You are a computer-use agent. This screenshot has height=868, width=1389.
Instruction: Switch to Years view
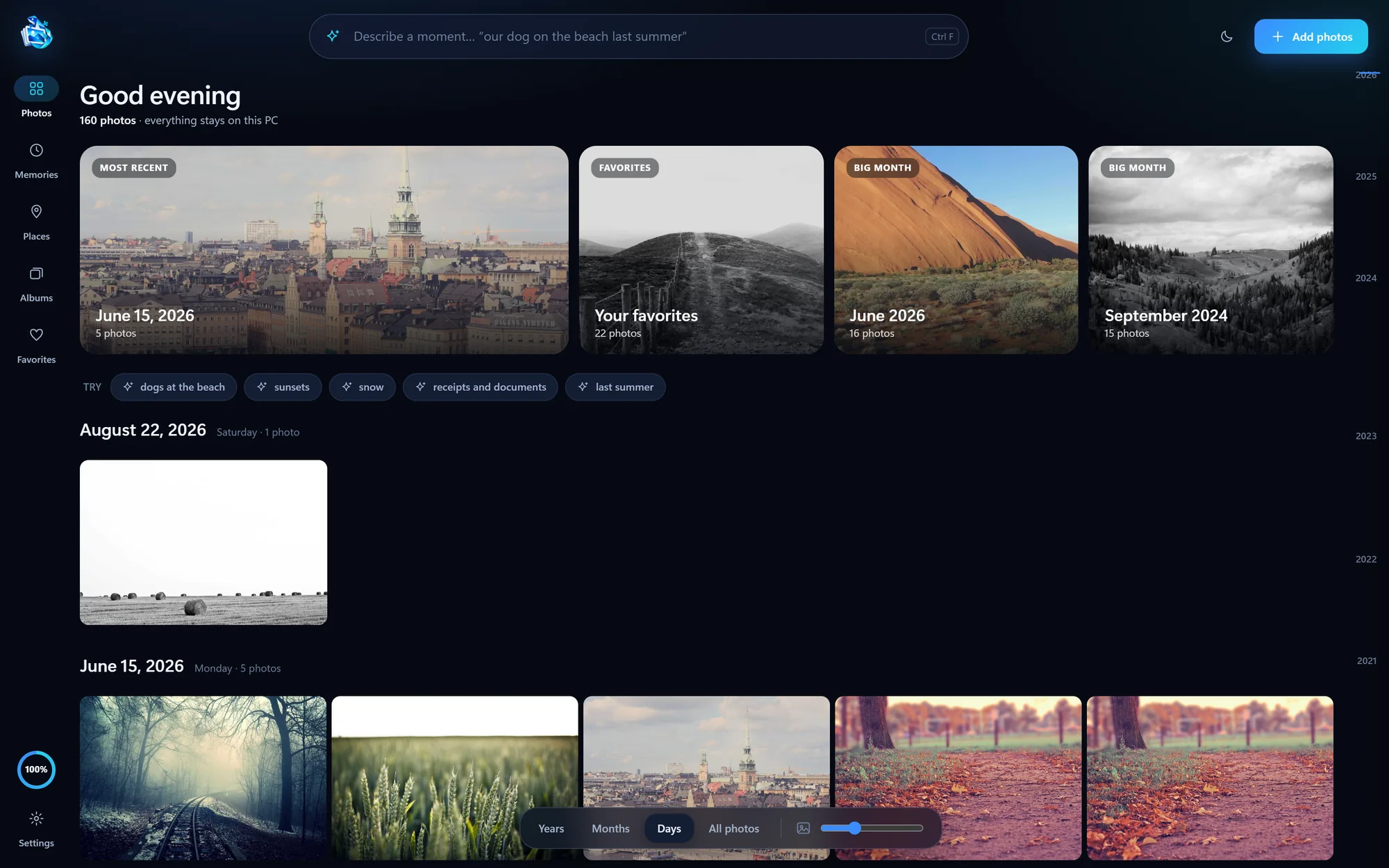(551, 828)
